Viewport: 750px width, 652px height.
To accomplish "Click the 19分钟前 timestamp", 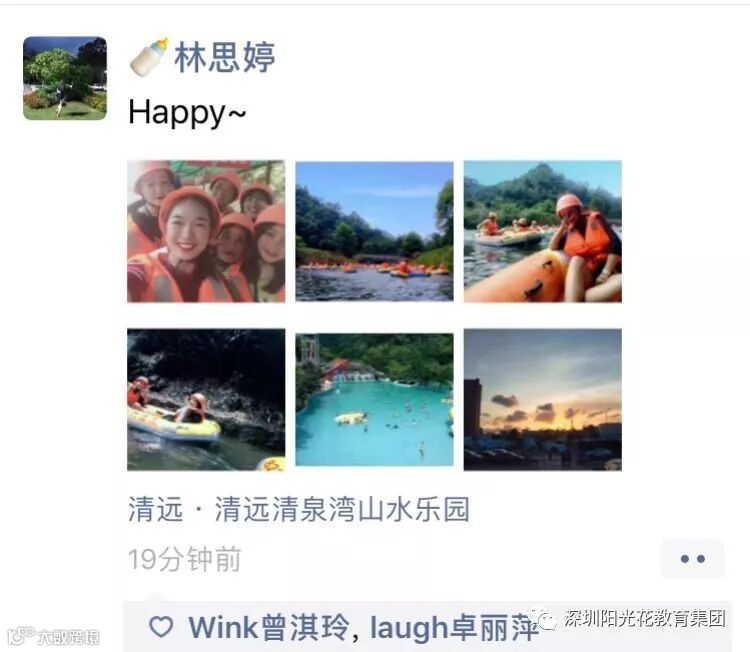I will pyautogui.click(x=185, y=559).
